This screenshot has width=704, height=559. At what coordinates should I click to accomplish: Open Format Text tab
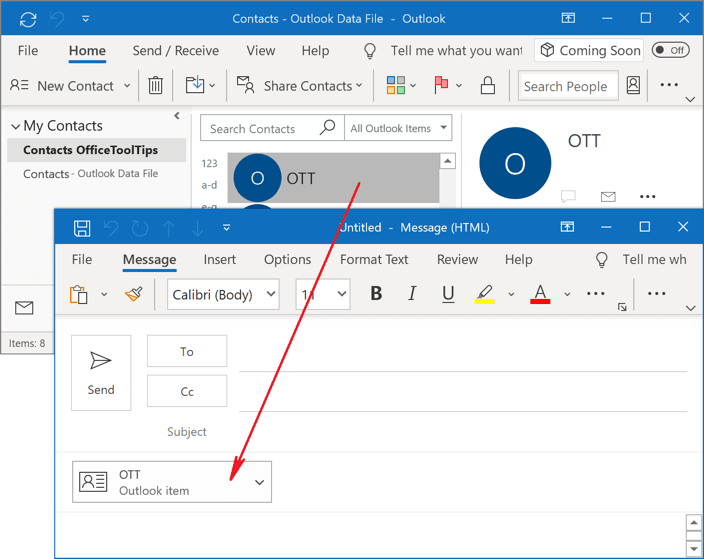pos(374,260)
